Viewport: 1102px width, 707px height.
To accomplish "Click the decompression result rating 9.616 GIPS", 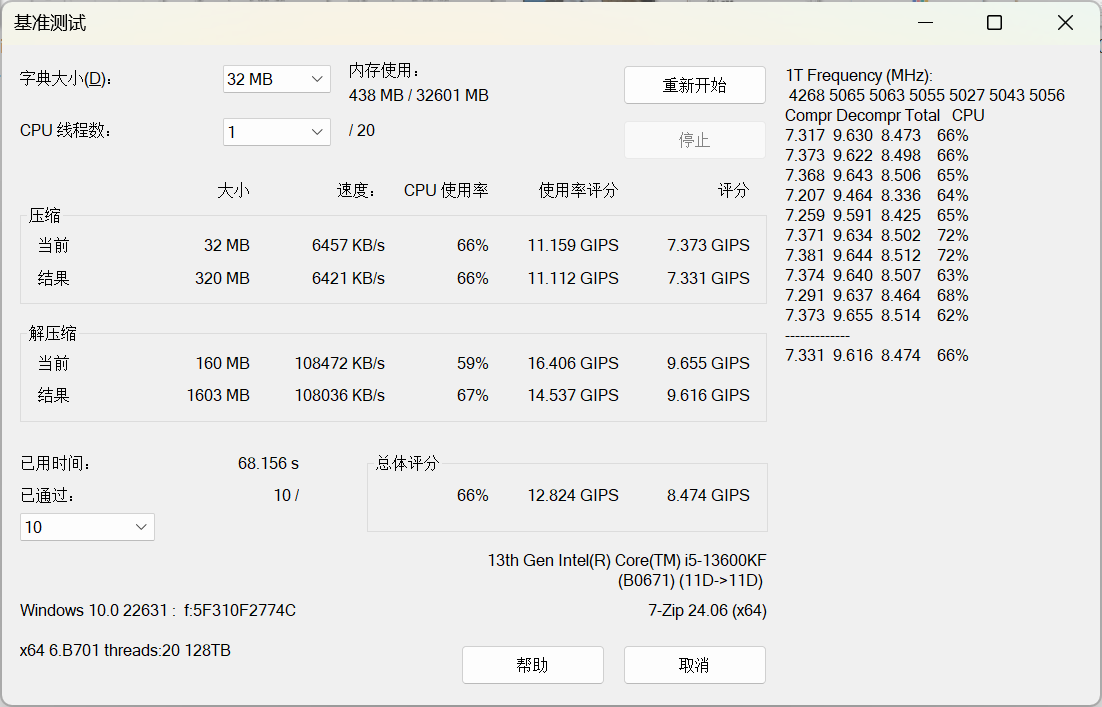I will 708,396.
